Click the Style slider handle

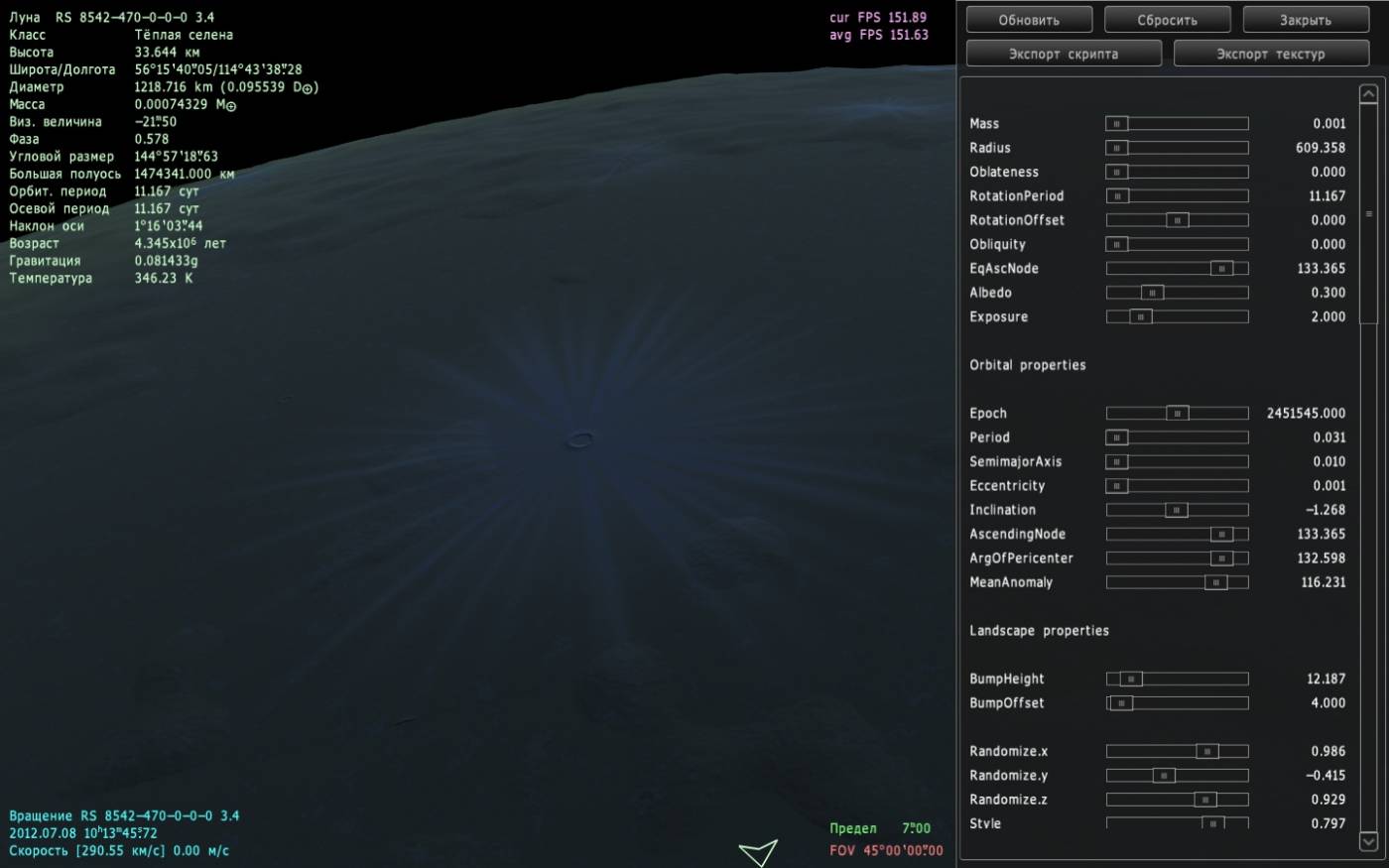pyautogui.click(x=1212, y=823)
